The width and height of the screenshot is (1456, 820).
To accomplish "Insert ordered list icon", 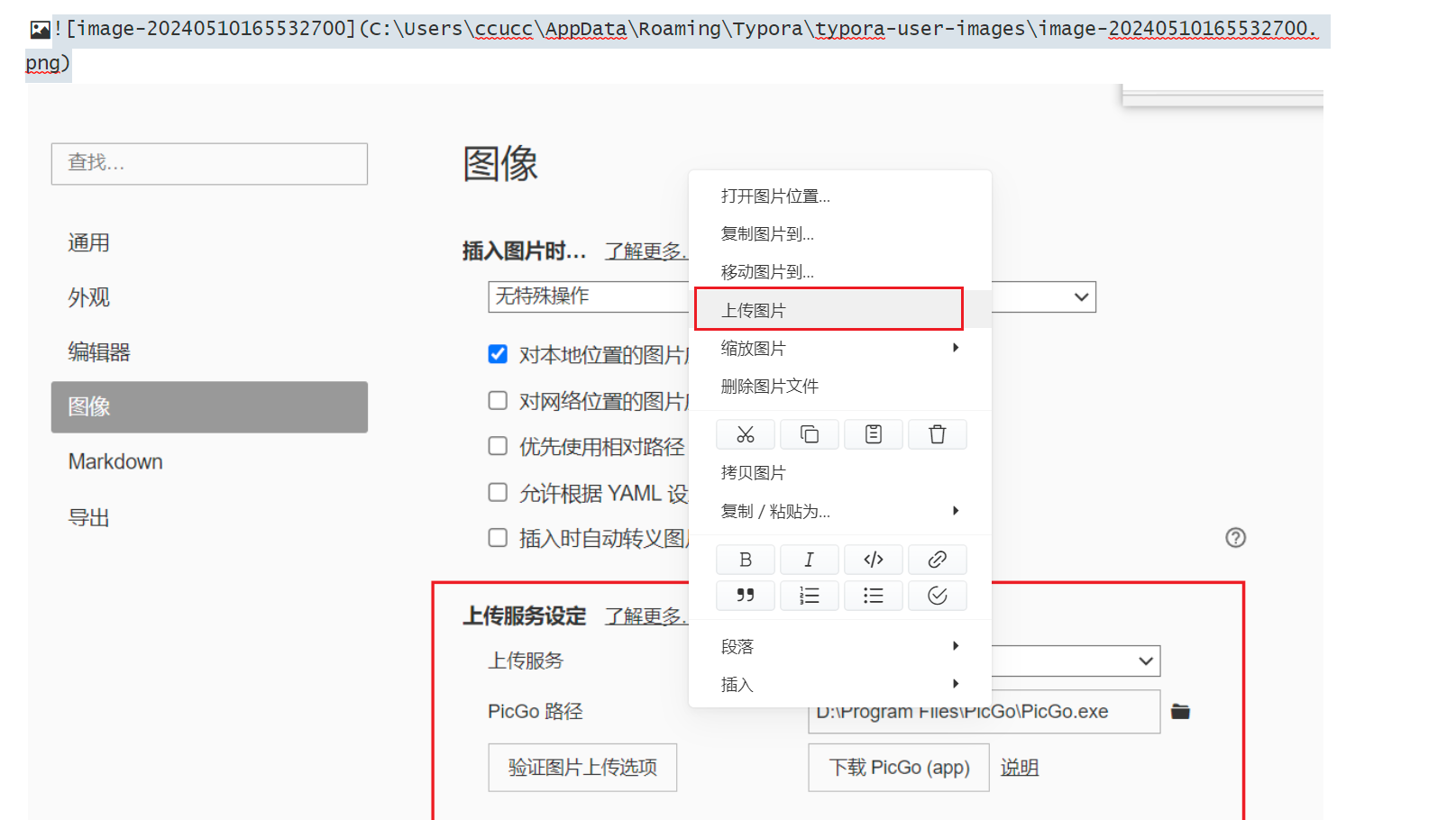I will (810, 596).
